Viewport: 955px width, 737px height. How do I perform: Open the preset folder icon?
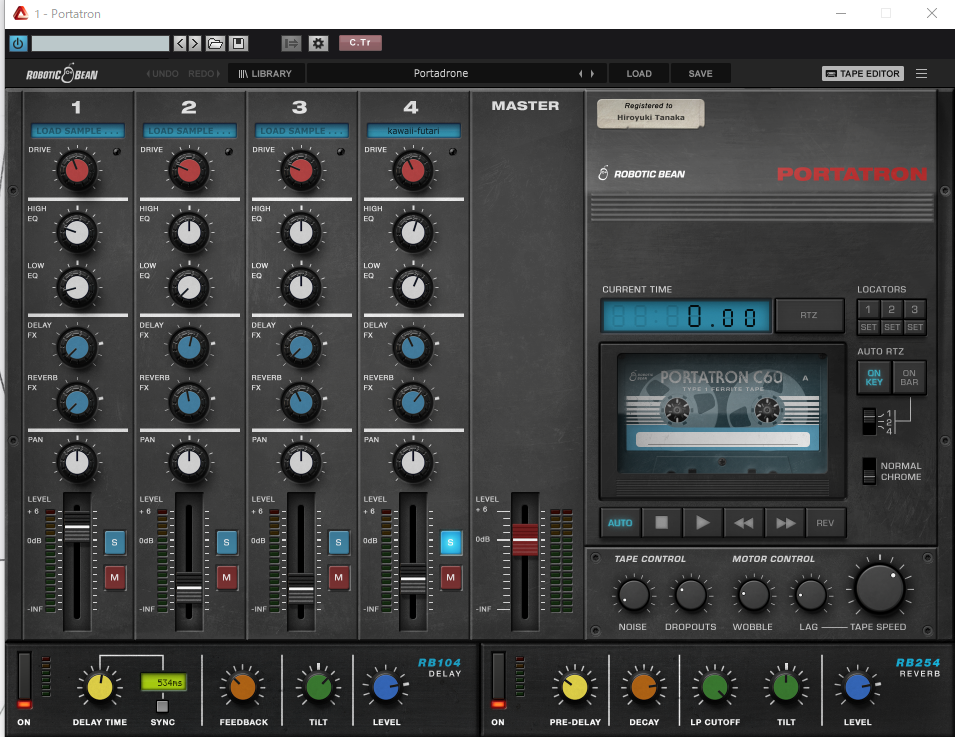215,43
